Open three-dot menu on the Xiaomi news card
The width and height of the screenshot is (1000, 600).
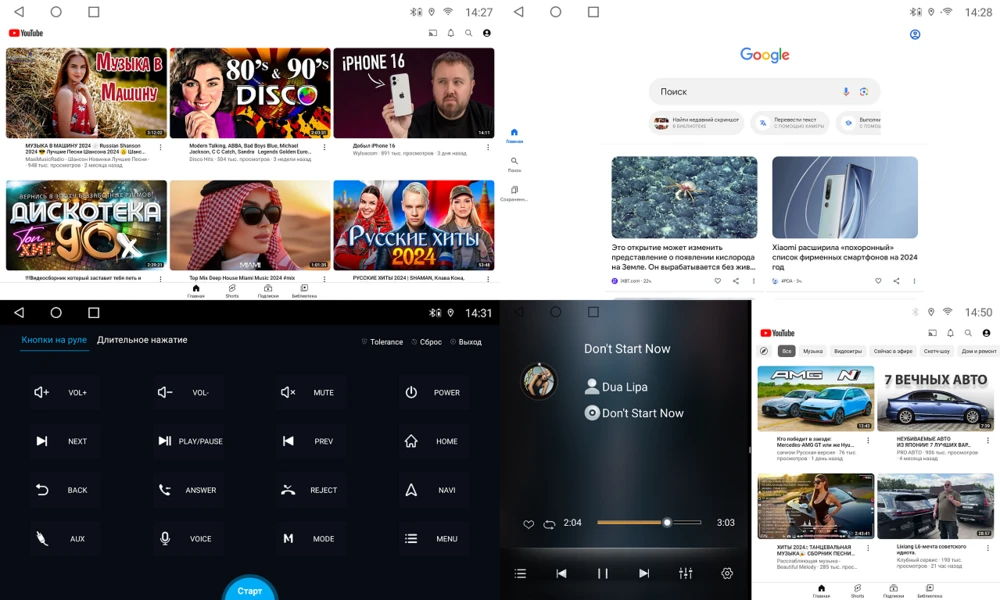tap(914, 281)
